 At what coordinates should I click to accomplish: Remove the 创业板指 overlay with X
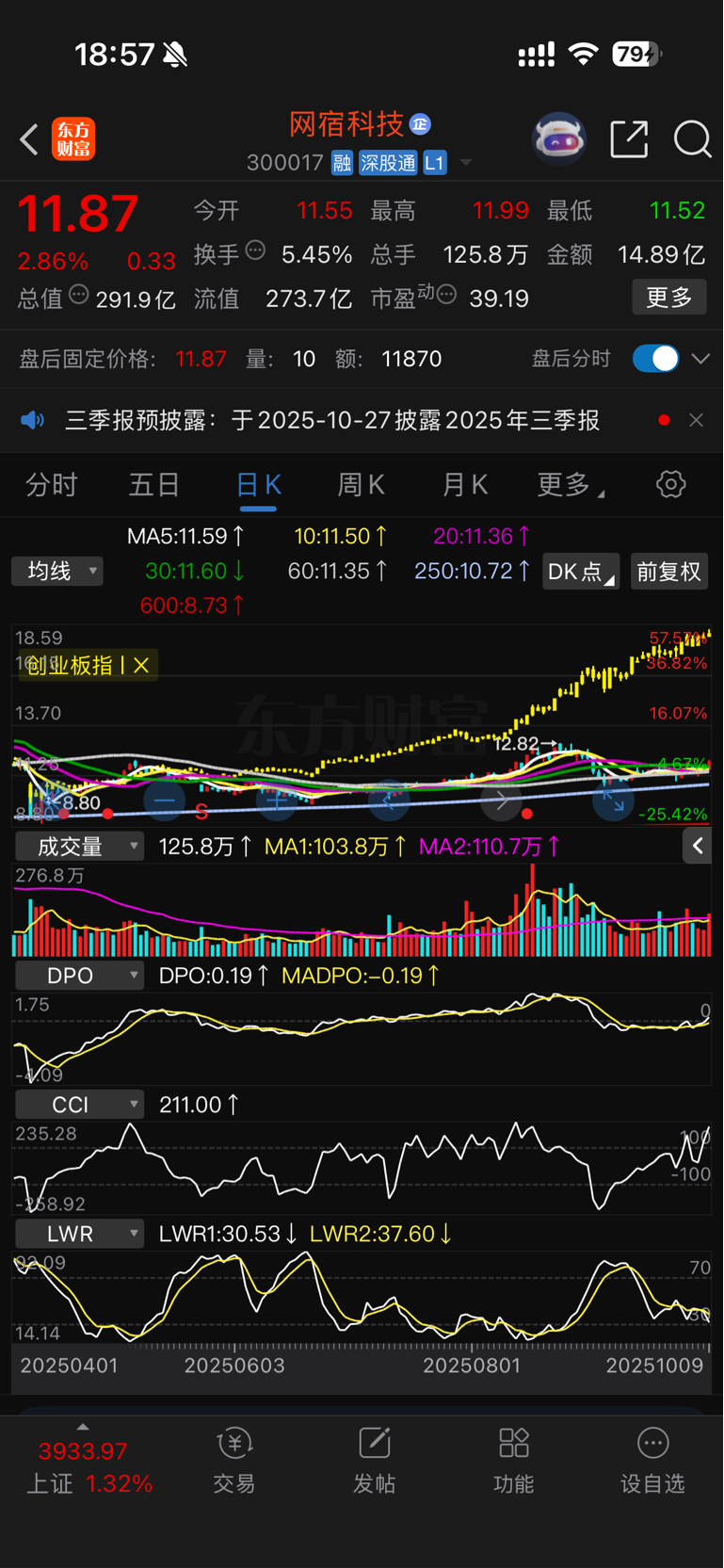pyautogui.click(x=141, y=666)
